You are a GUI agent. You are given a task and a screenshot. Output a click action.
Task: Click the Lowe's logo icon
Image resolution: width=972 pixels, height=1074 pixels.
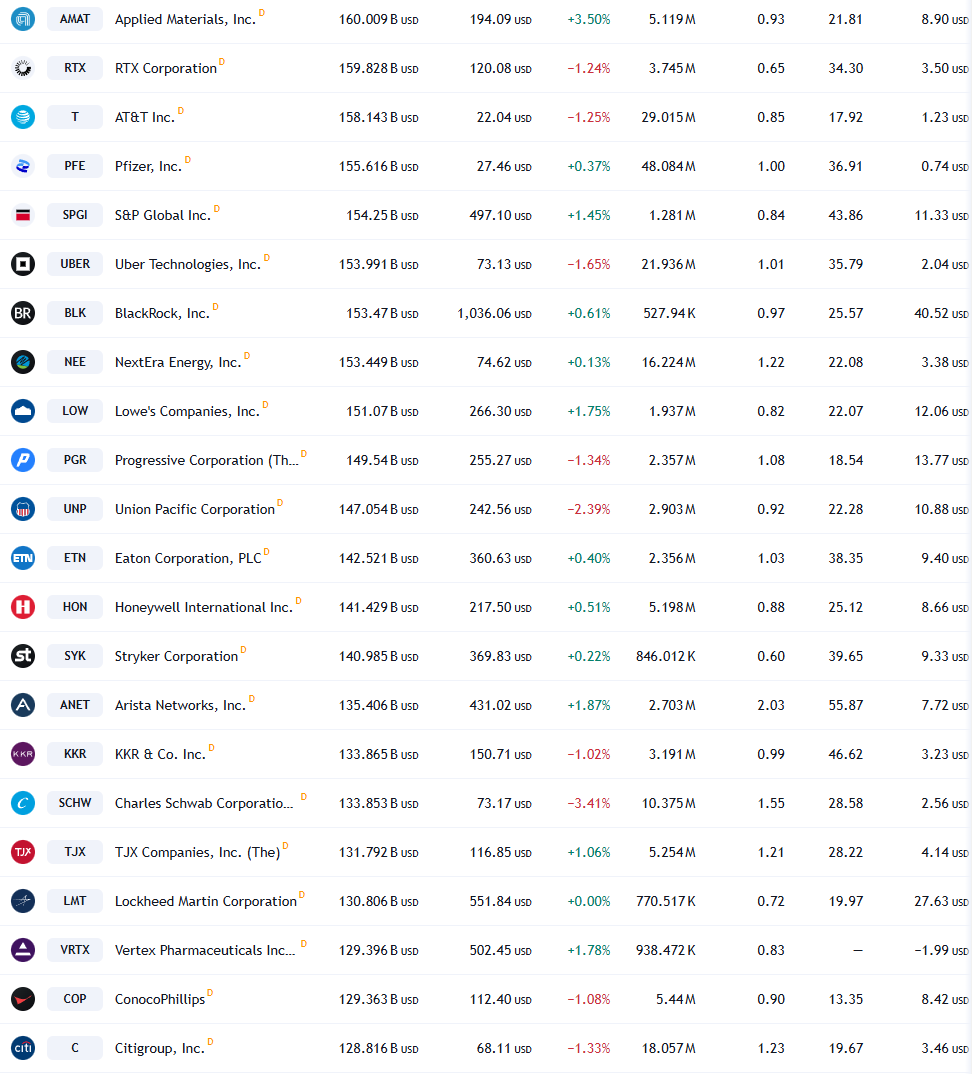(x=23, y=411)
